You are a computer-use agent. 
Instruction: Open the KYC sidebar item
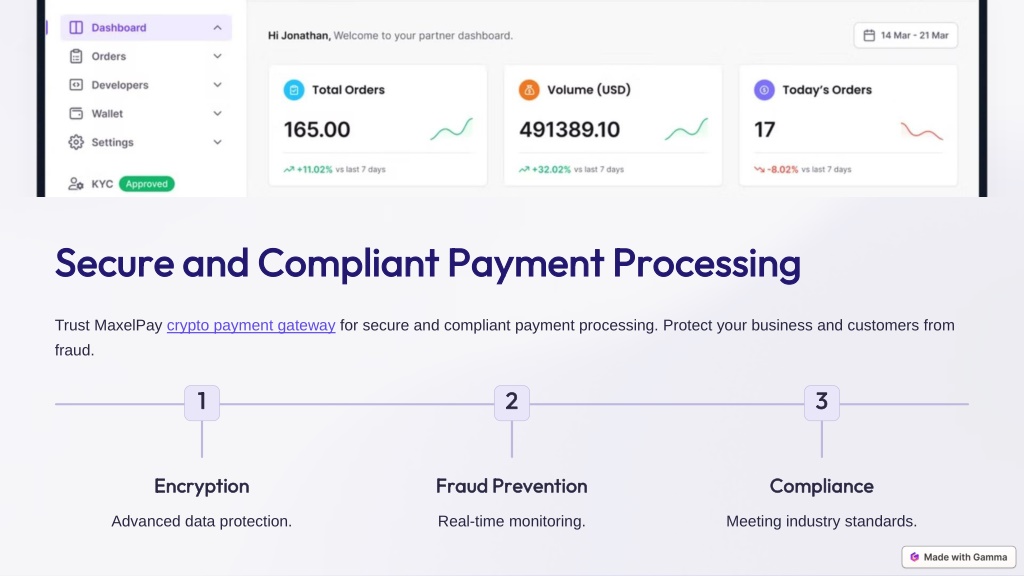[x=121, y=184]
